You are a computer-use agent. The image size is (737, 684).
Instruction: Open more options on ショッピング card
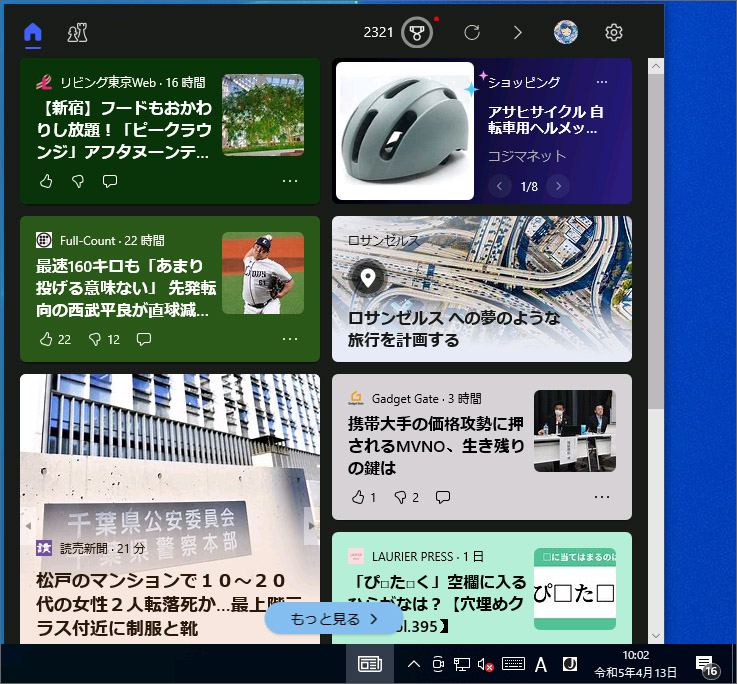point(602,82)
